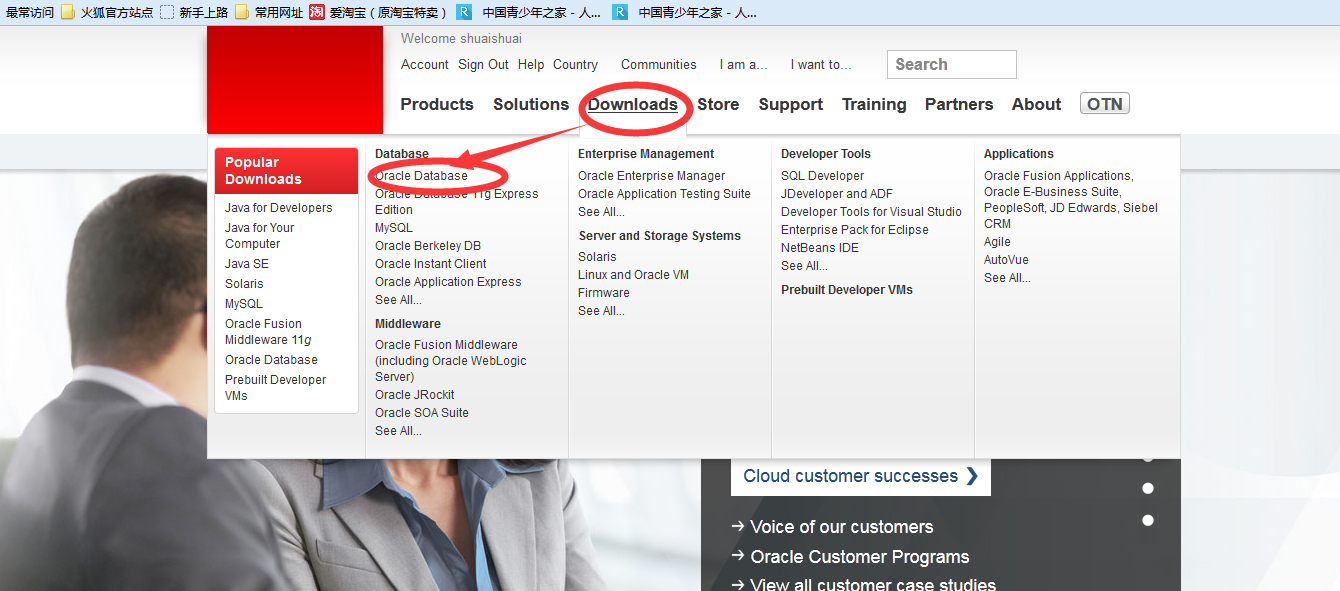Click See All under Applications
This screenshot has height=591, width=1340.
click(1007, 278)
